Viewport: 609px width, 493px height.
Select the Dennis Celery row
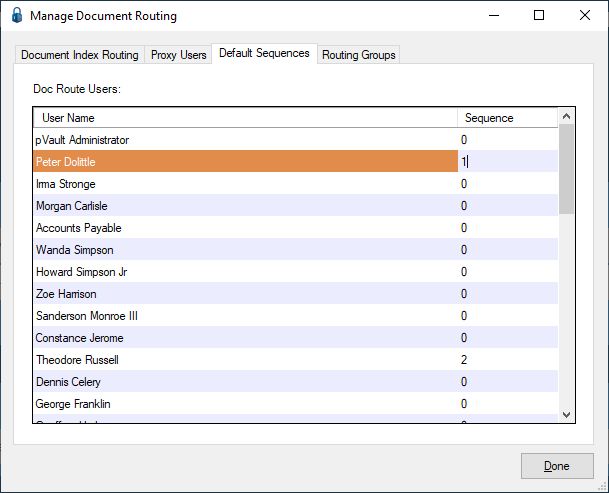pos(296,382)
